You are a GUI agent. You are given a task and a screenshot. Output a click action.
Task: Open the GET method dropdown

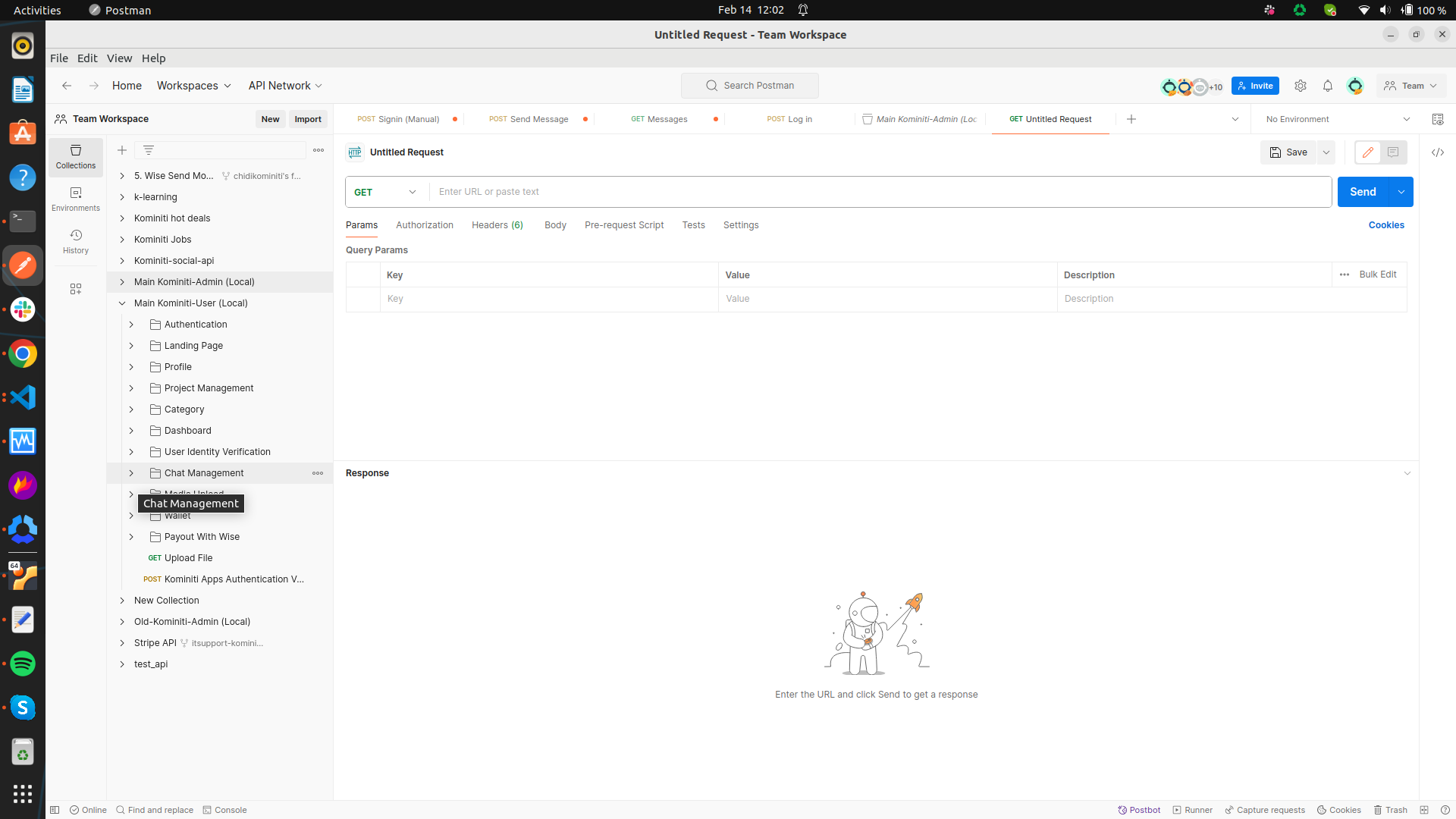click(x=386, y=192)
